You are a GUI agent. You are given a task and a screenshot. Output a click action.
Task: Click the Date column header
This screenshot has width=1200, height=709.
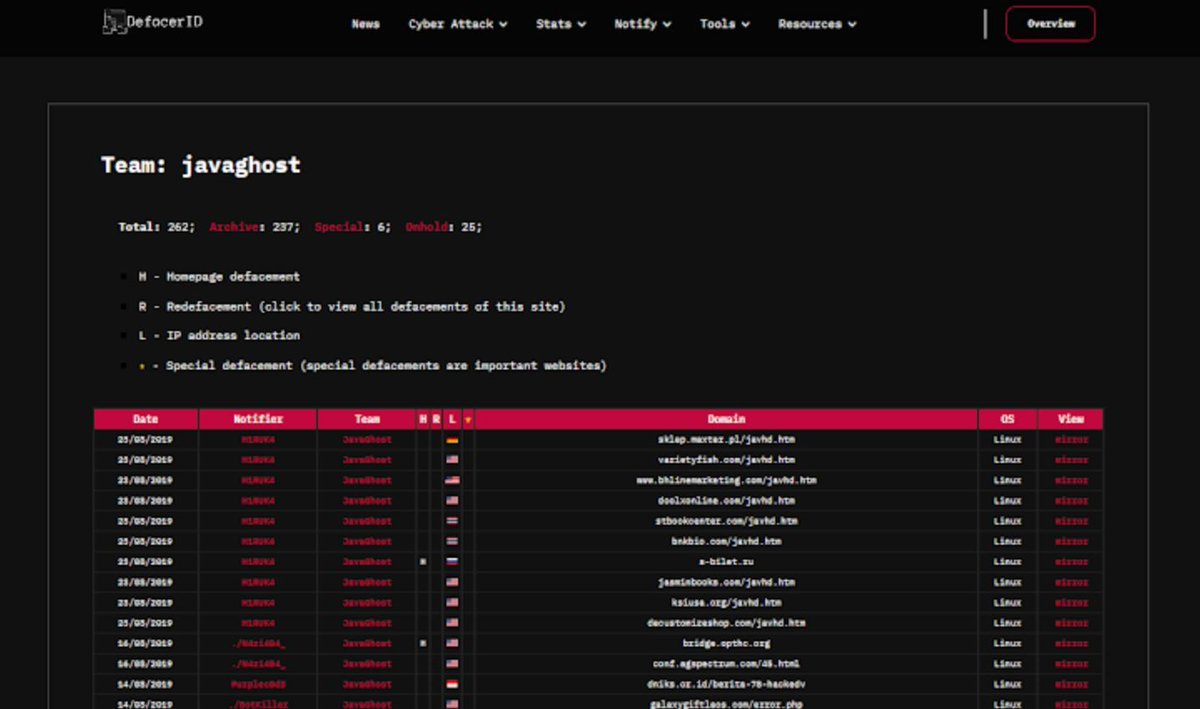[x=146, y=419]
